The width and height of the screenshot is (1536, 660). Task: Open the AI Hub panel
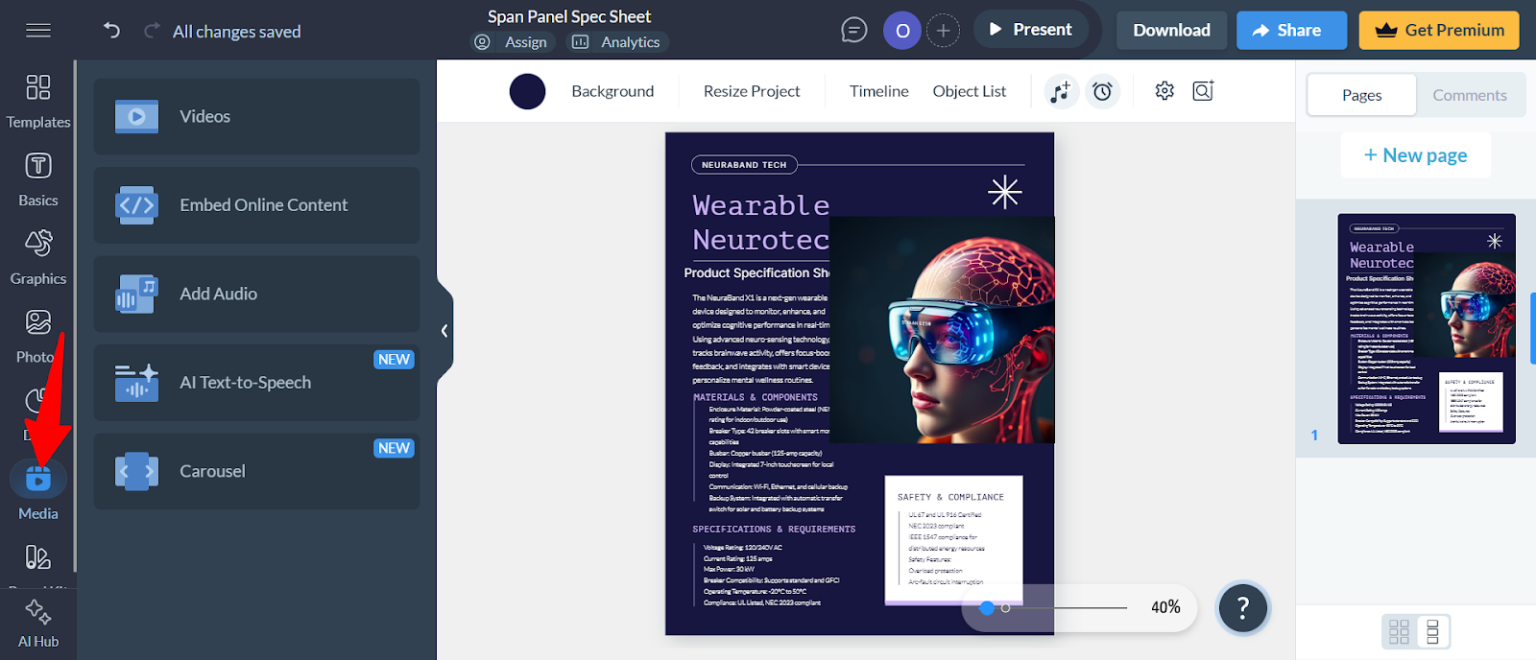pos(38,623)
